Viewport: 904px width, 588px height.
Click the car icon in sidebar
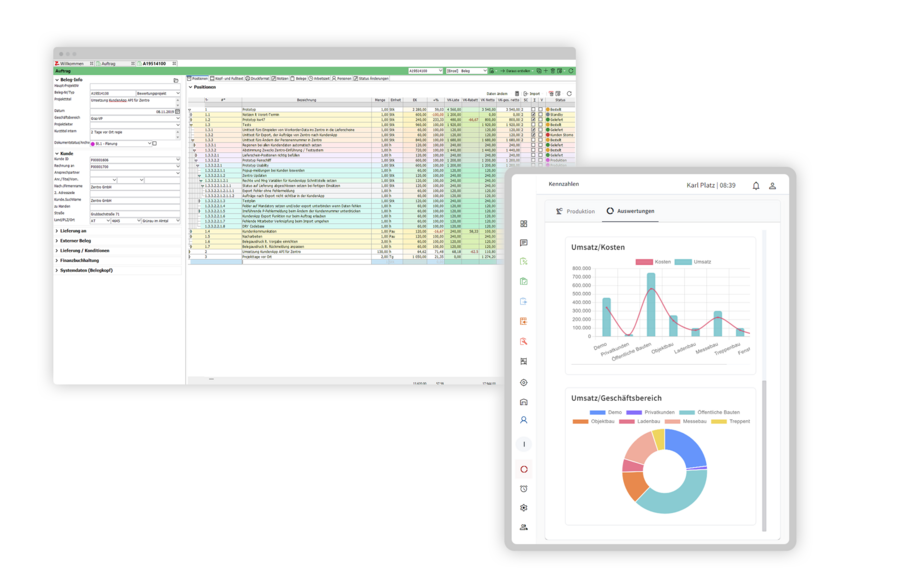click(x=523, y=401)
